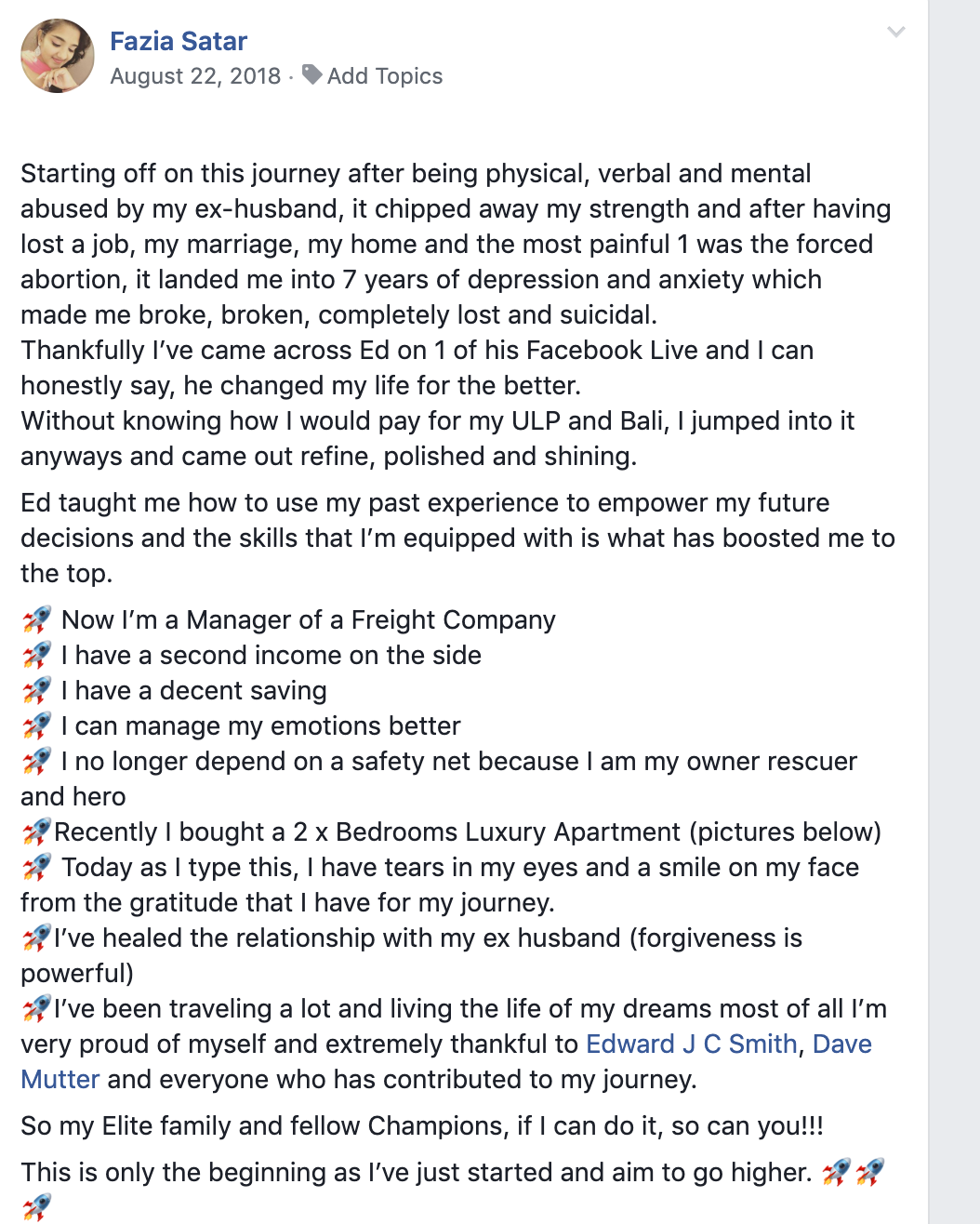The width and height of the screenshot is (980, 1224).
Task: Click rocket emoji beside 'second income' line
Action: click(37, 655)
